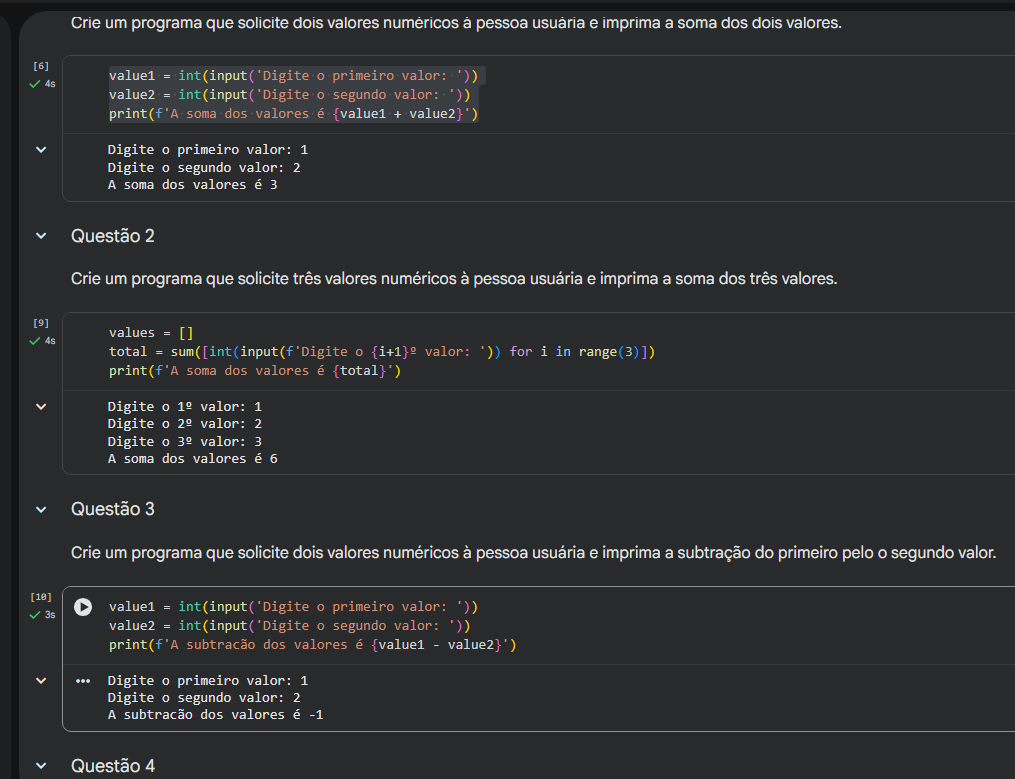Click the Questão 3 heading text
The width and height of the screenshot is (1015, 779).
[113, 509]
